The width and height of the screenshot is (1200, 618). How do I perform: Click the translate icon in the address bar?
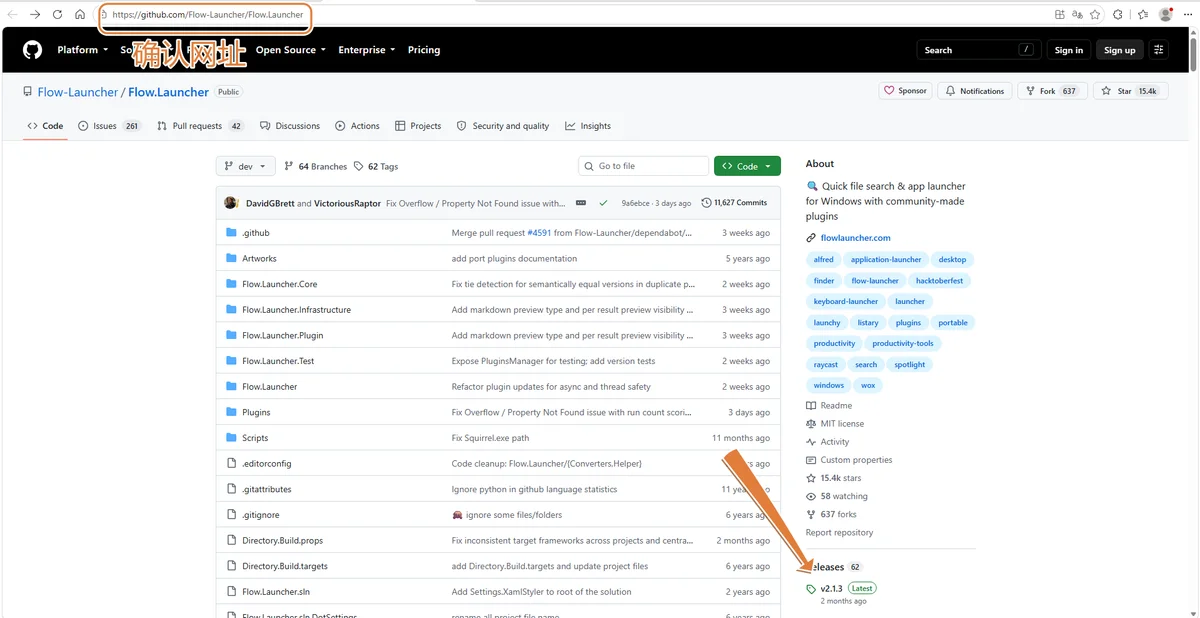click(x=1077, y=15)
